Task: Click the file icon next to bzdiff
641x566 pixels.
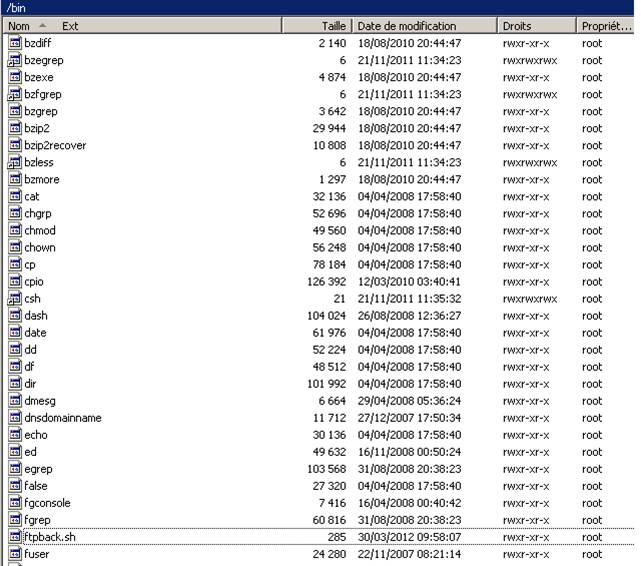Action: [14, 43]
